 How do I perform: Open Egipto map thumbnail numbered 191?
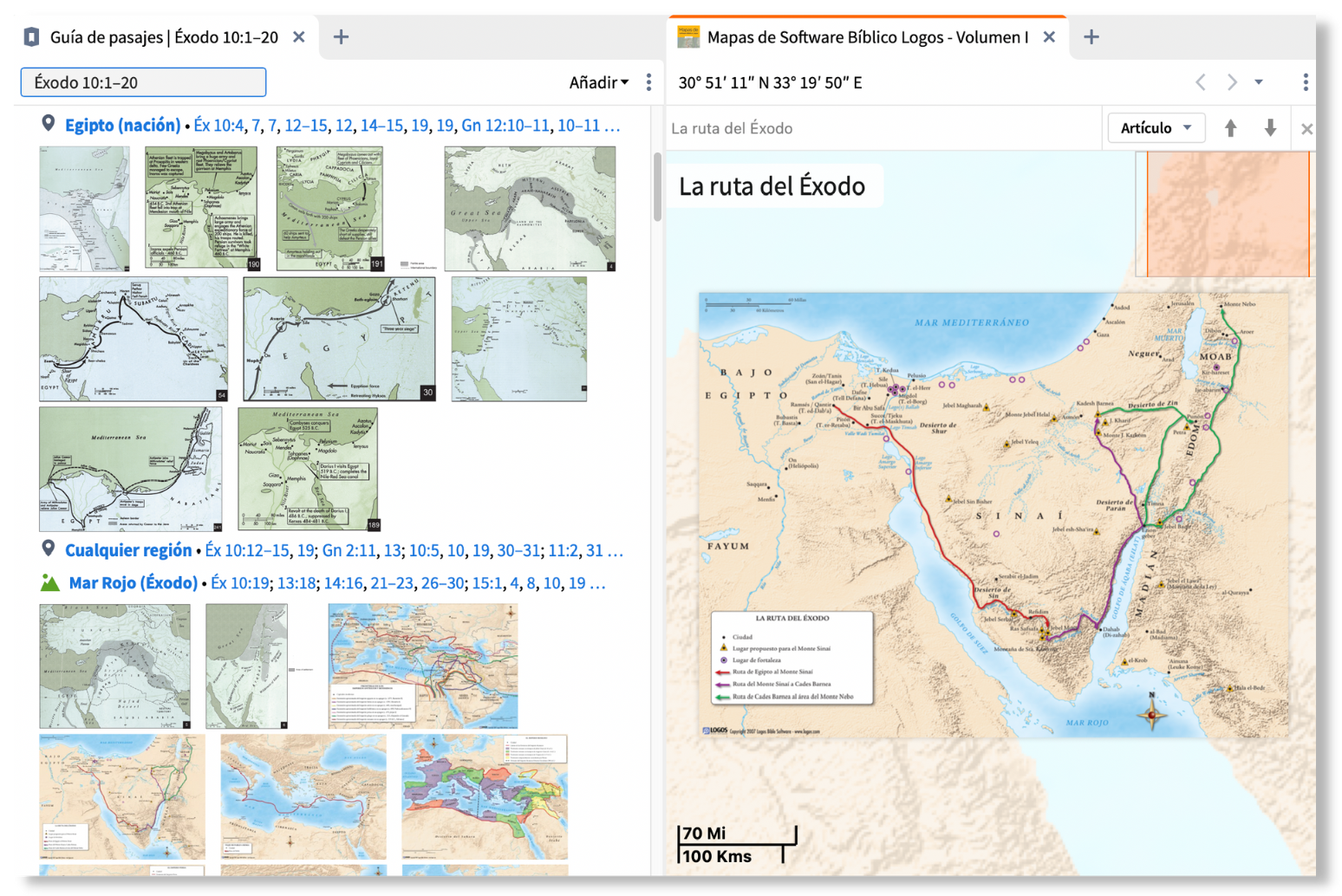tap(330, 208)
